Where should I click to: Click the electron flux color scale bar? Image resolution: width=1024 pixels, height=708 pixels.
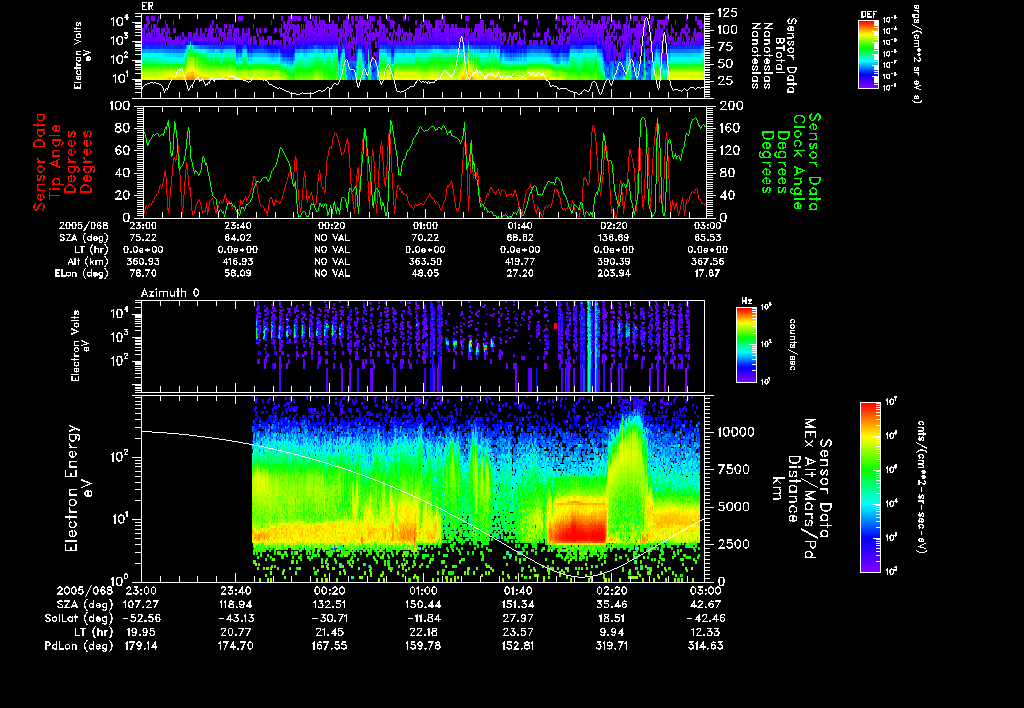click(x=870, y=487)
